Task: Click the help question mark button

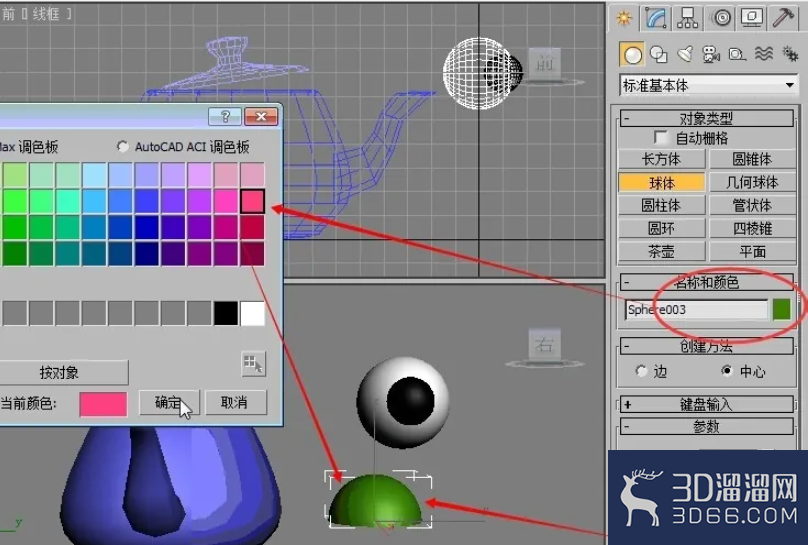Action: pos(225,117)
